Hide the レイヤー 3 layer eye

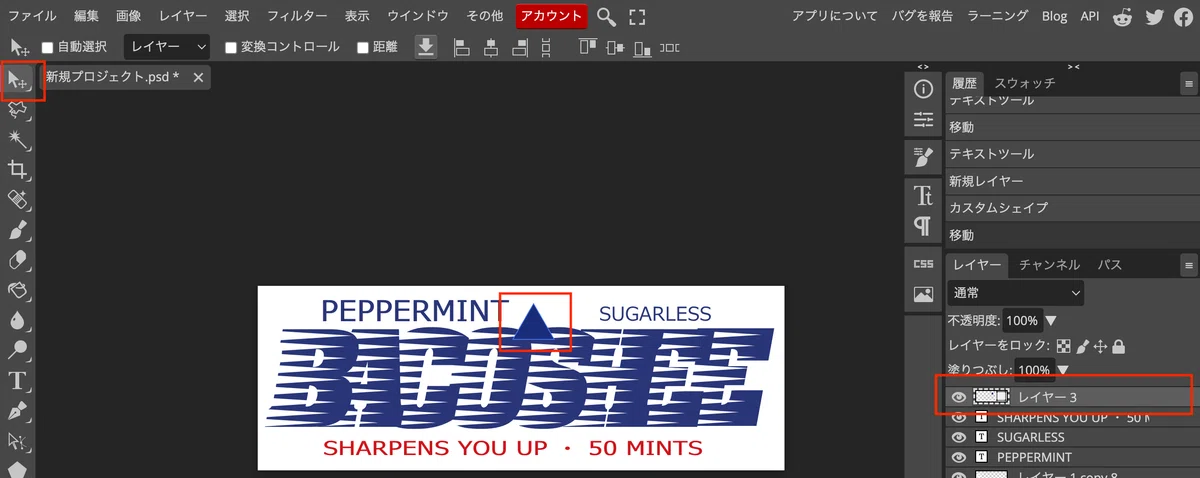(x=959, y=397)
